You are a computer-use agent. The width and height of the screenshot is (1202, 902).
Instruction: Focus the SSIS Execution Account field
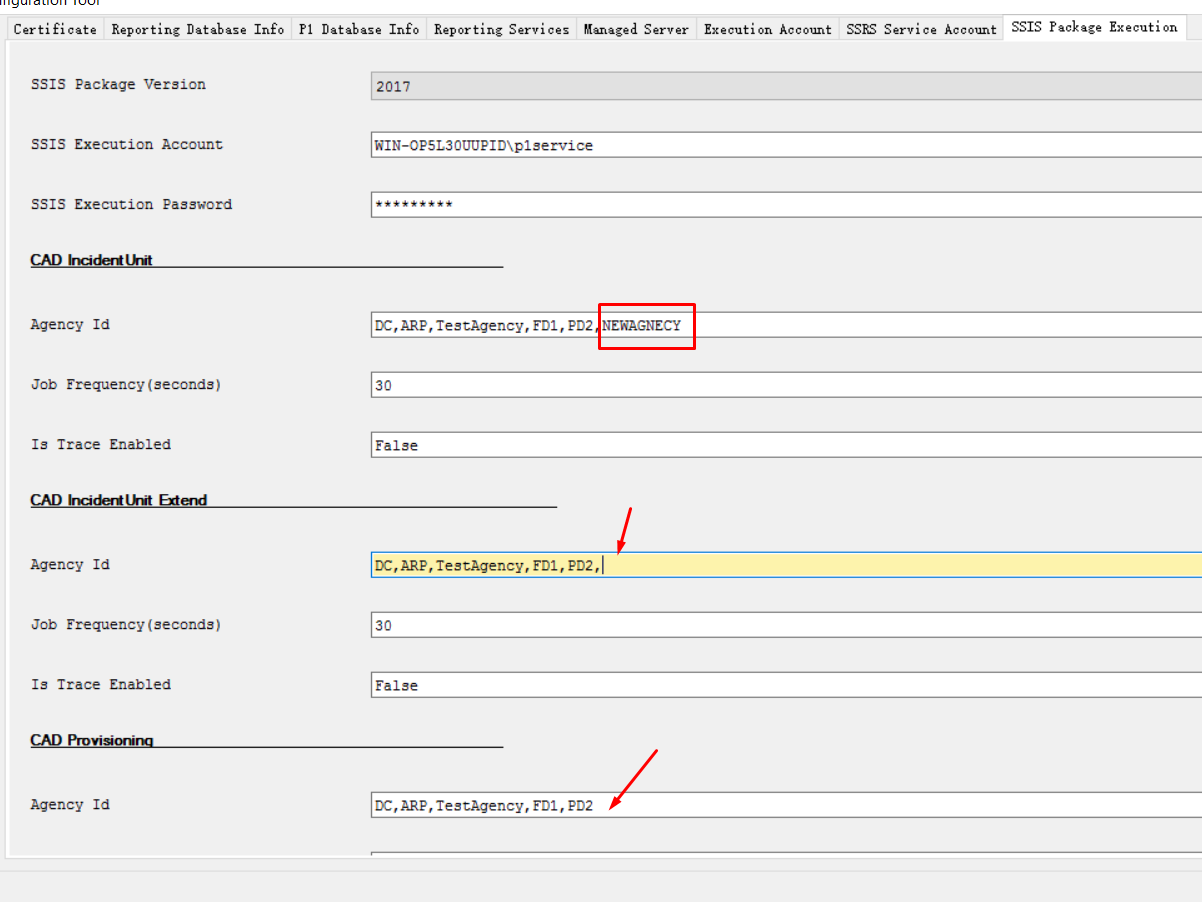(786, 145)
